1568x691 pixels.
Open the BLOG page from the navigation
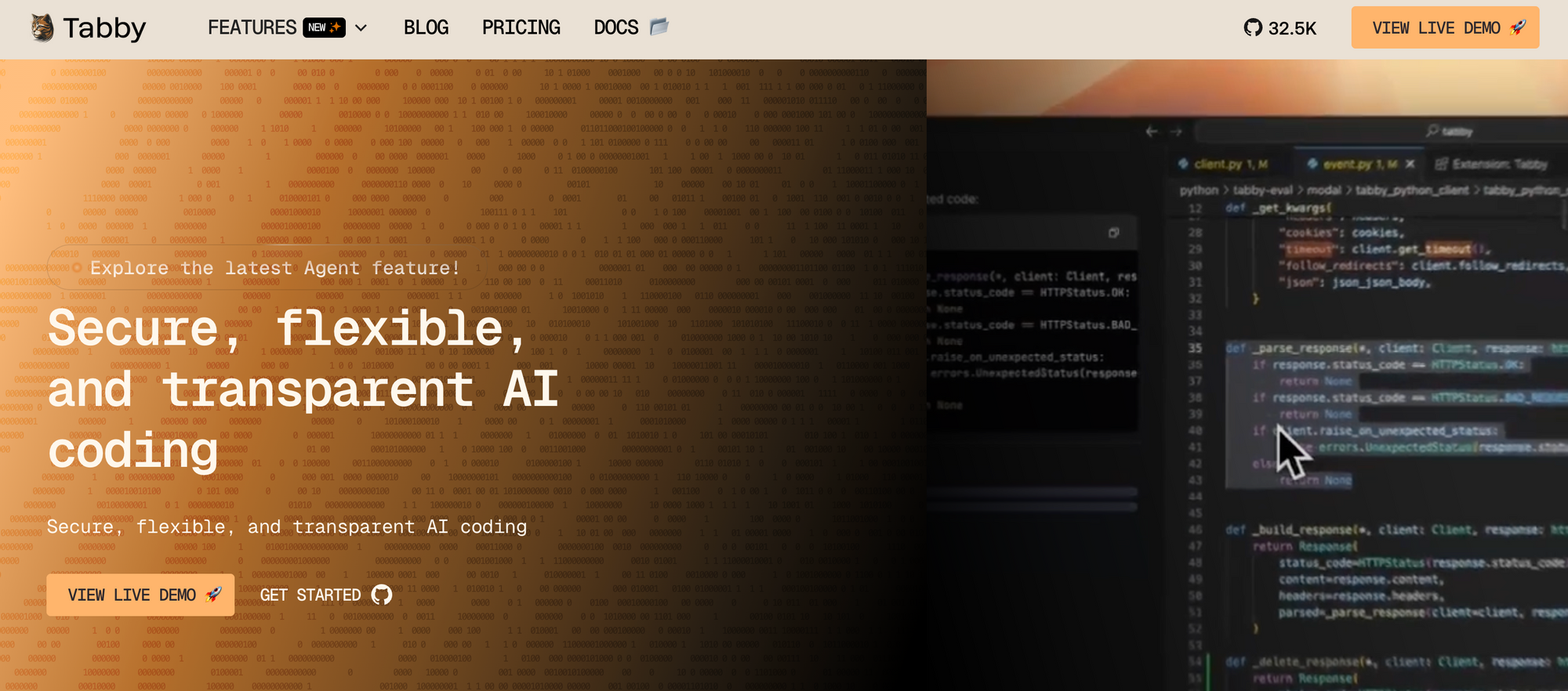click(426, 27)
